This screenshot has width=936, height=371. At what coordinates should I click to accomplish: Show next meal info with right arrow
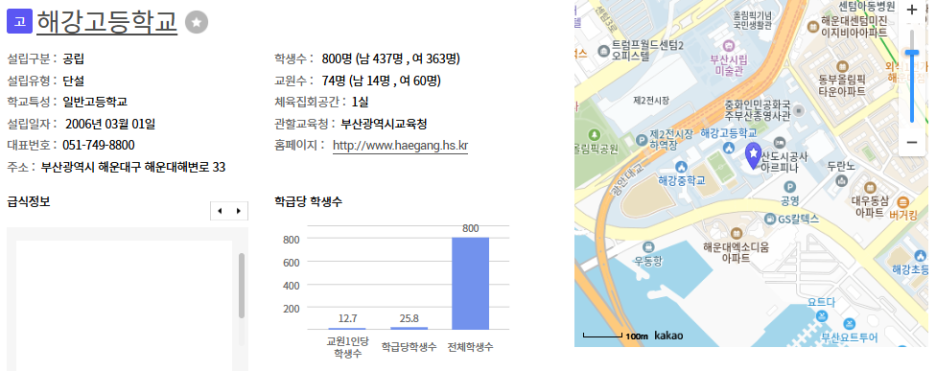(239, 211)
